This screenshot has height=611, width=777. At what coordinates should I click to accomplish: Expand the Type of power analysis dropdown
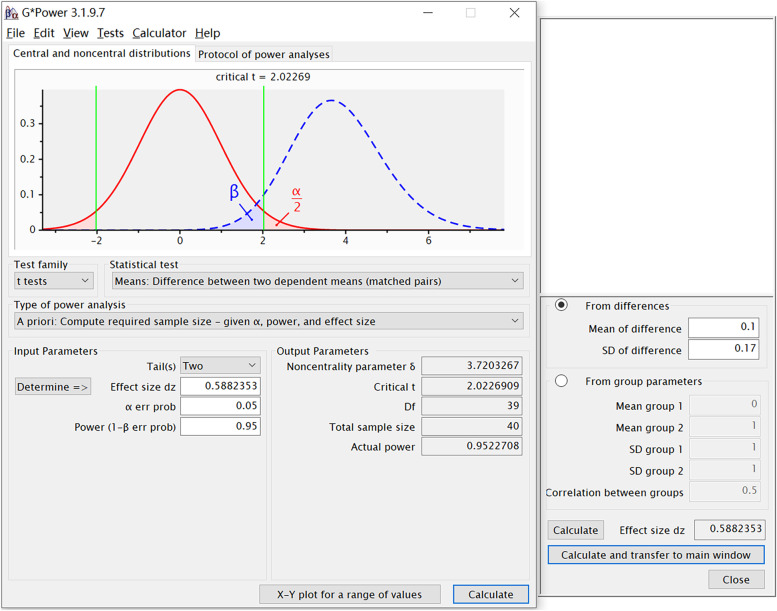(x=269, y=321)
